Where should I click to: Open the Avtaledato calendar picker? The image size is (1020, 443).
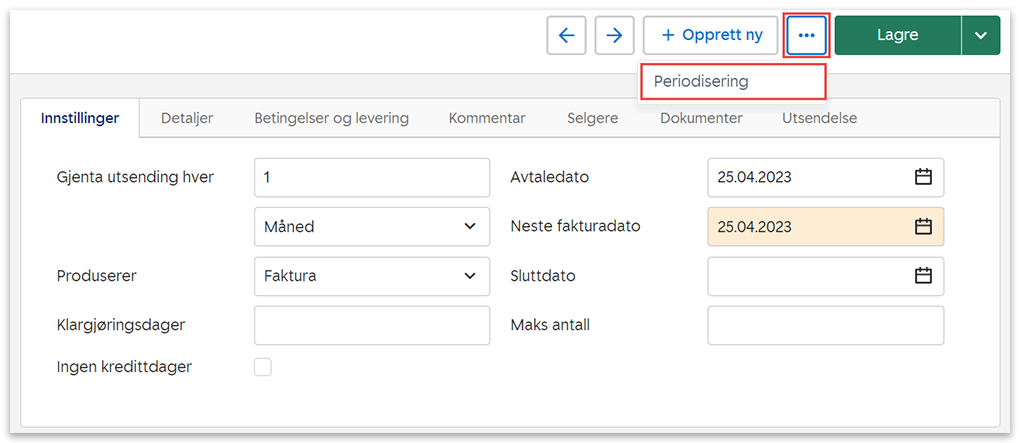pos(923,177)
